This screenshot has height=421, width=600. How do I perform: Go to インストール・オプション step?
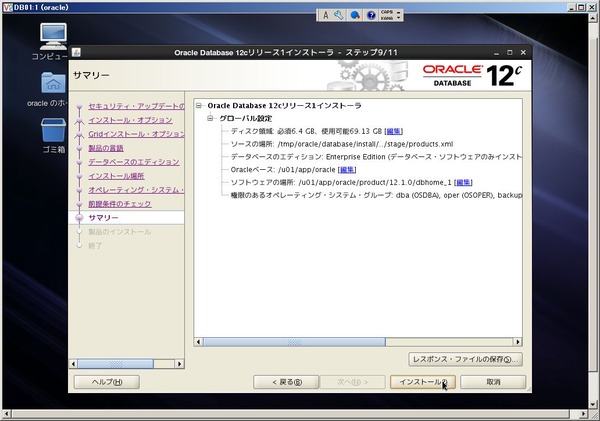point(130,120)
